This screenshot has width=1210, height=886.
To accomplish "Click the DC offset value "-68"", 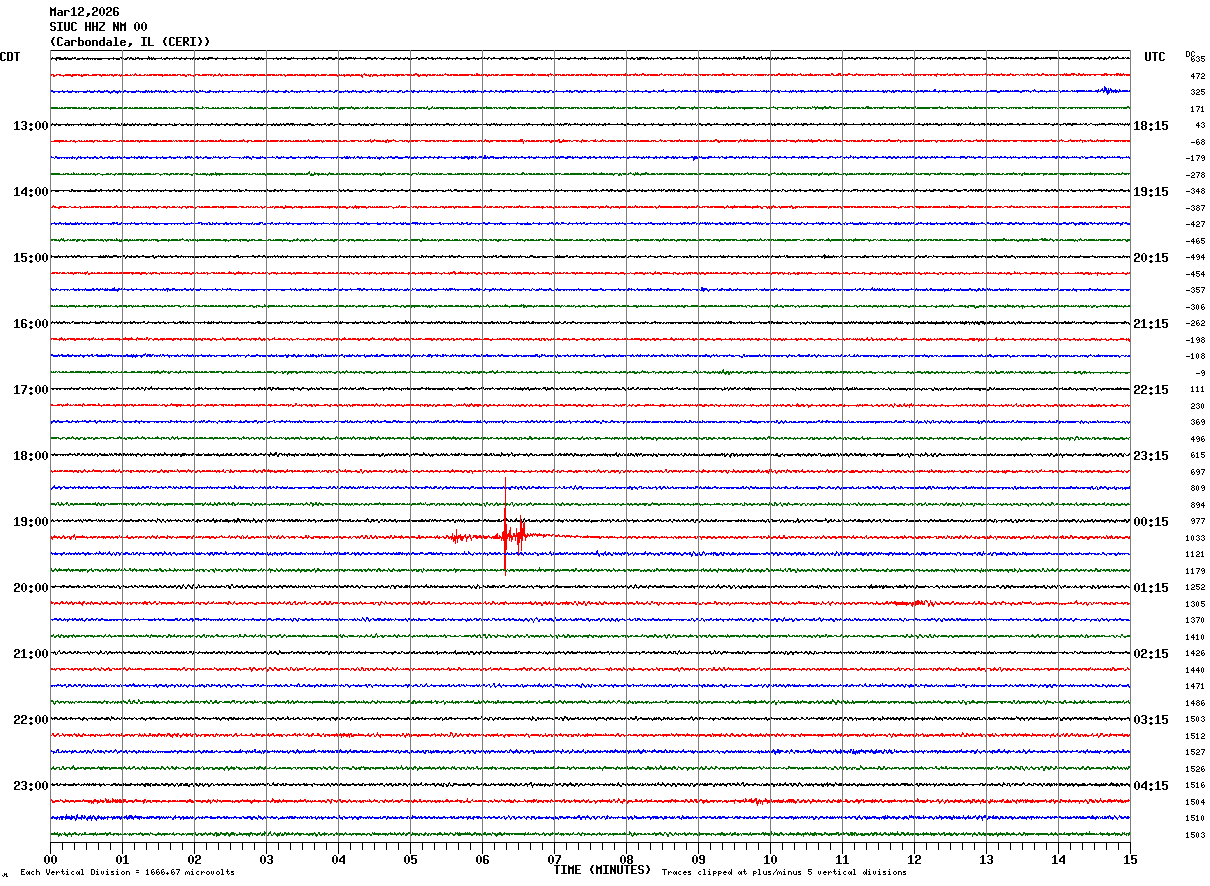I will pyautogui.click(x=1197, y=142).
